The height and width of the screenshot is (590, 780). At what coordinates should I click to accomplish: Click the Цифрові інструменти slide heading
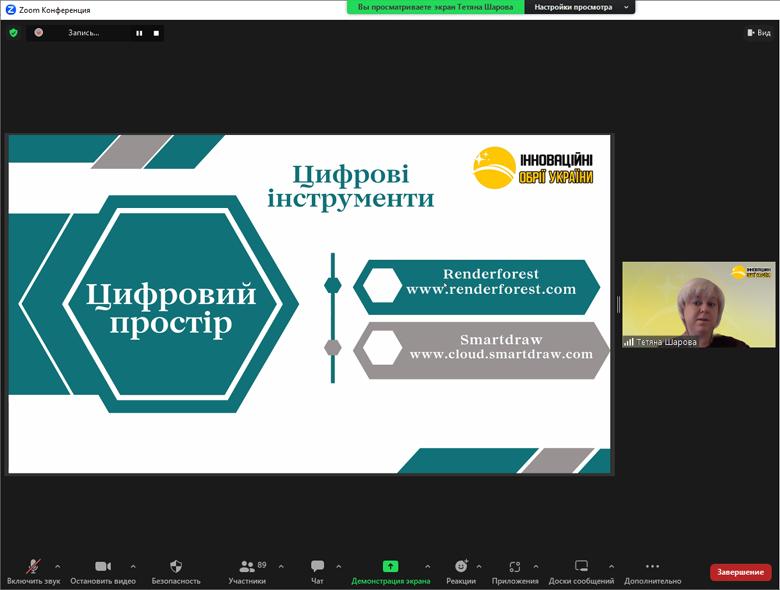click(351, 187)
